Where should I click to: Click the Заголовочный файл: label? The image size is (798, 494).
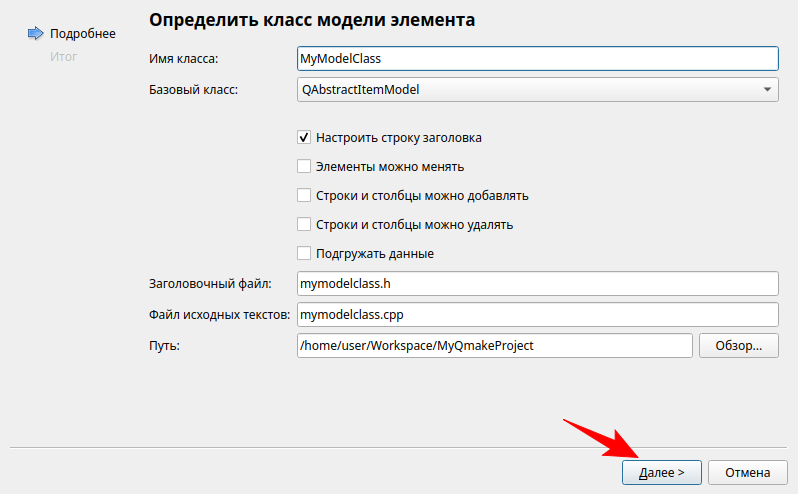tap(209, 285)
